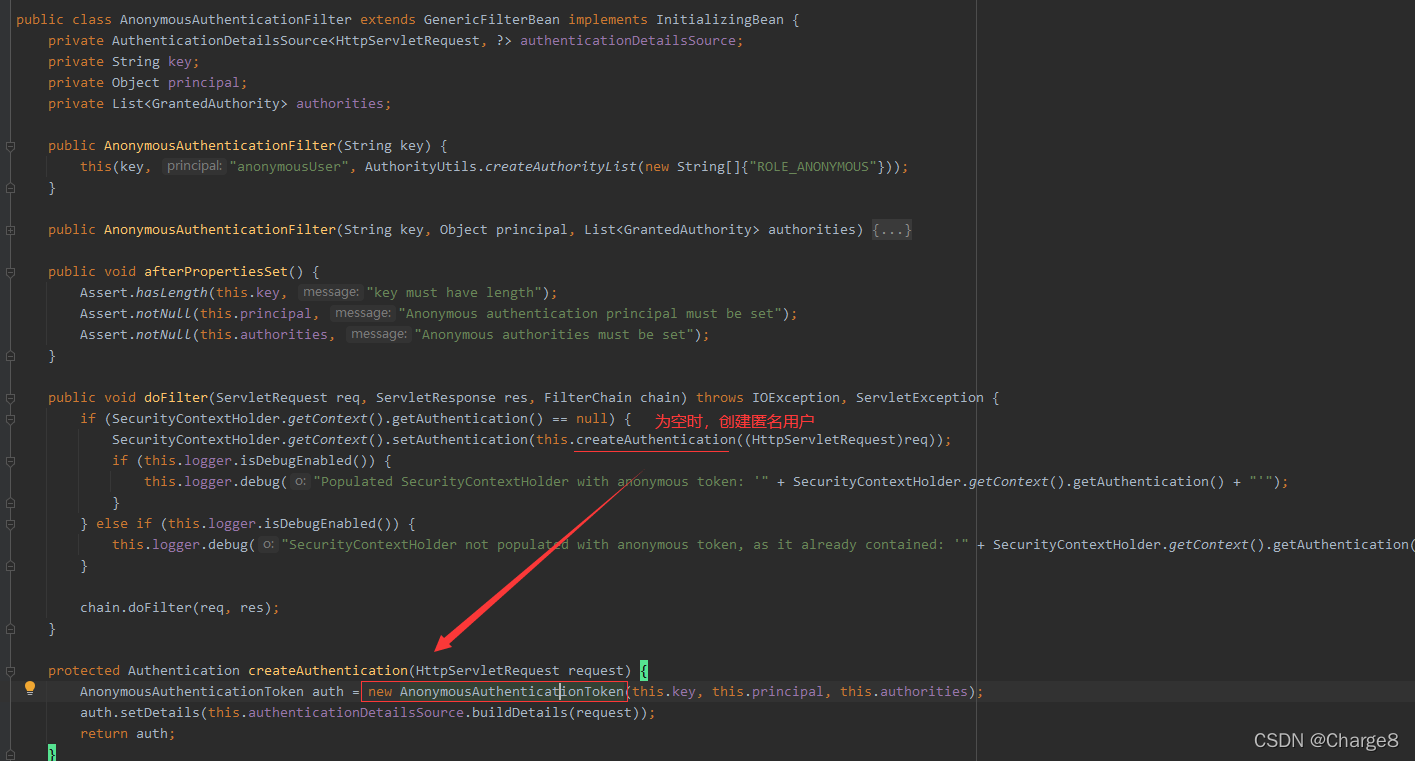Click the "anonymousUser" string literal

(288, 167)
